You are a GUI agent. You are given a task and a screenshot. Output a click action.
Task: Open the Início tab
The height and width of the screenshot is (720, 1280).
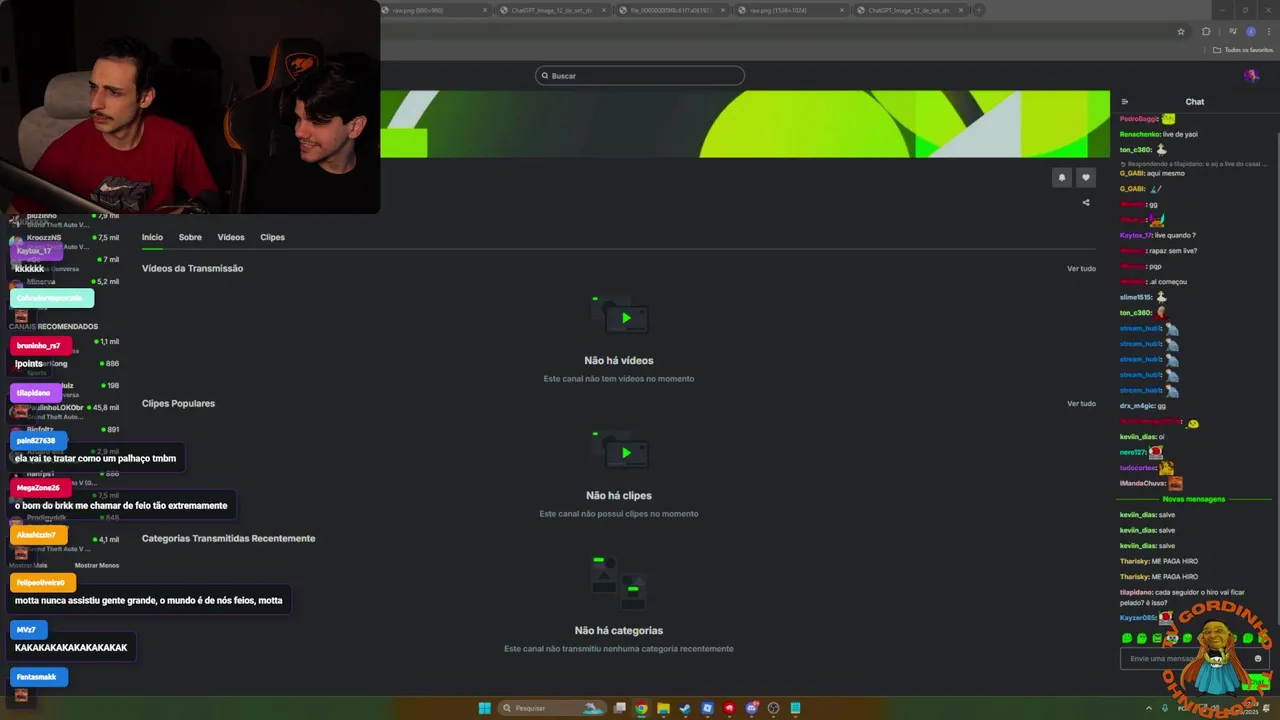click(x=152, y=237)
